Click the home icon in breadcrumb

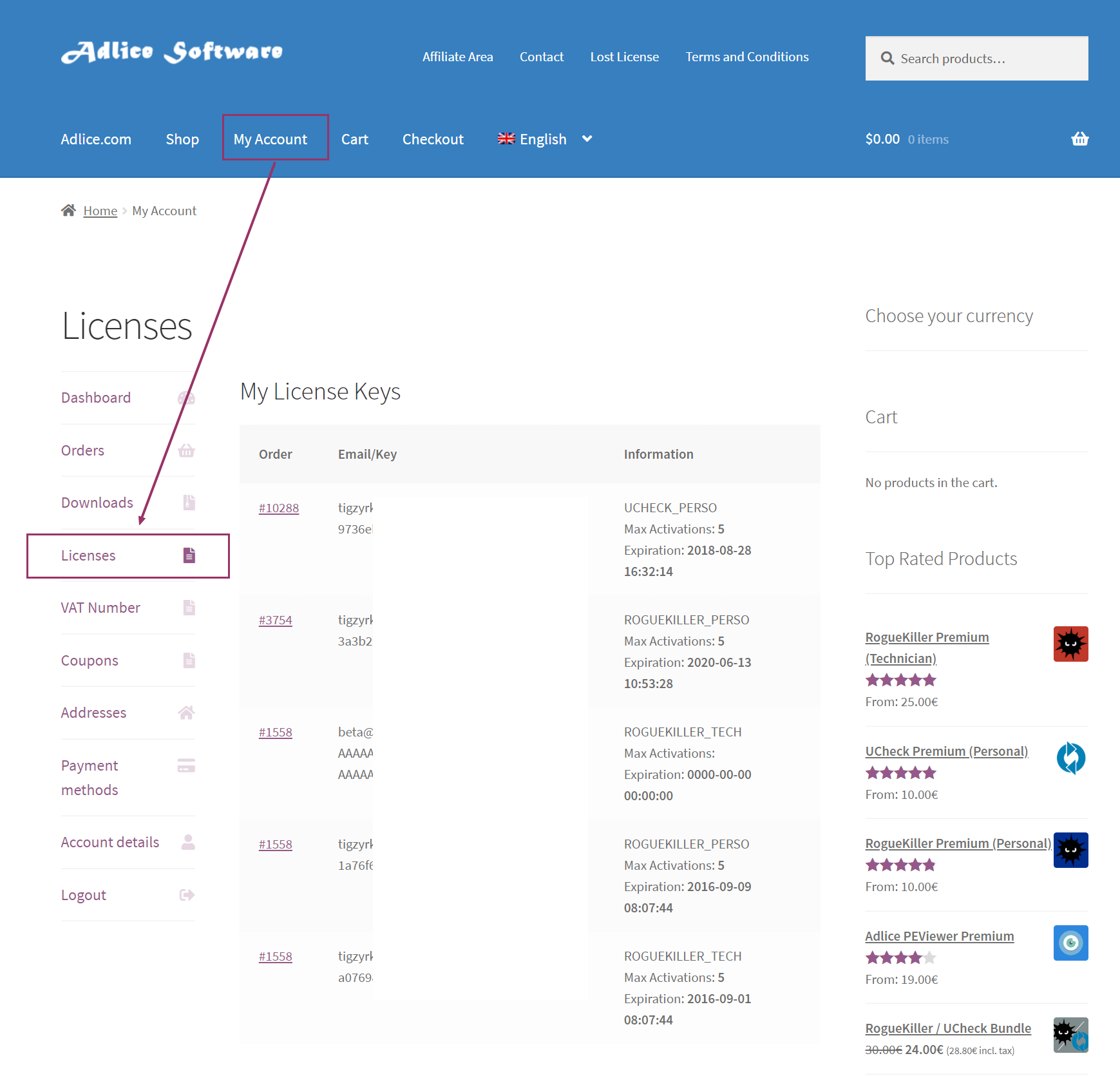click(68, 211)
